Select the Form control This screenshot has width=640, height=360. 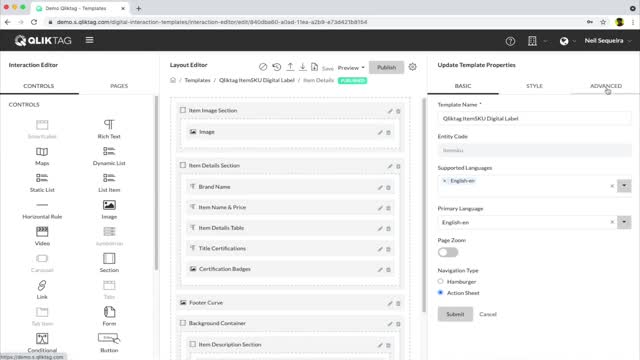click(x=109, y=316)
